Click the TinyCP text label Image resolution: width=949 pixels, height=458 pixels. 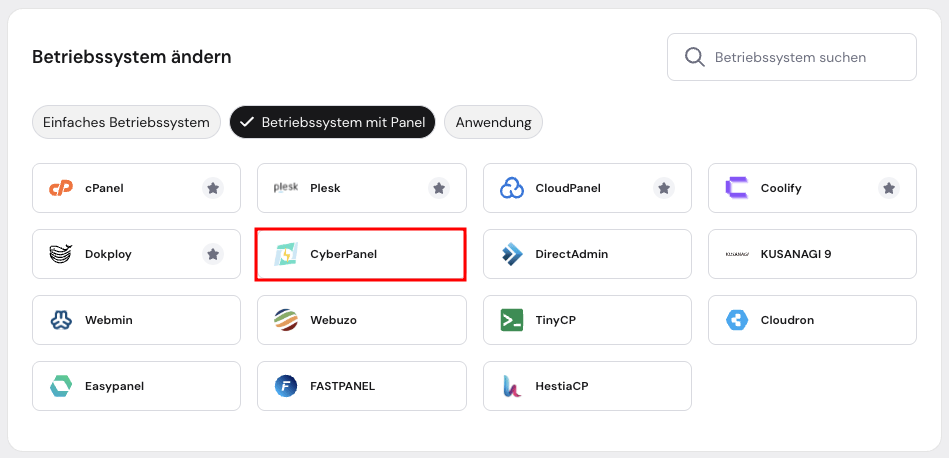(556, 320)
